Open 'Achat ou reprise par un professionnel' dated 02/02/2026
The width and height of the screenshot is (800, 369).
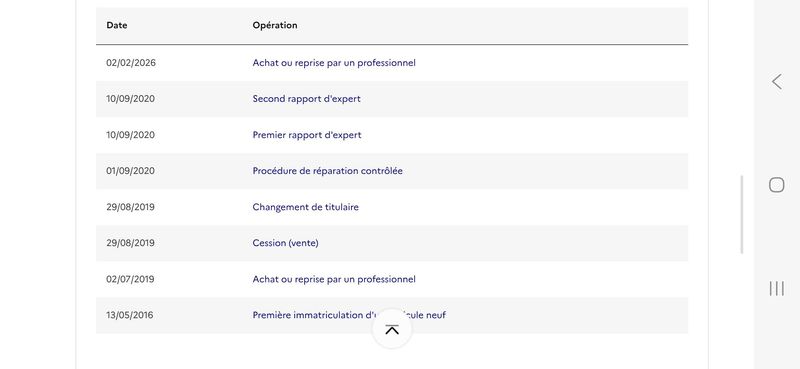[334, 63]
